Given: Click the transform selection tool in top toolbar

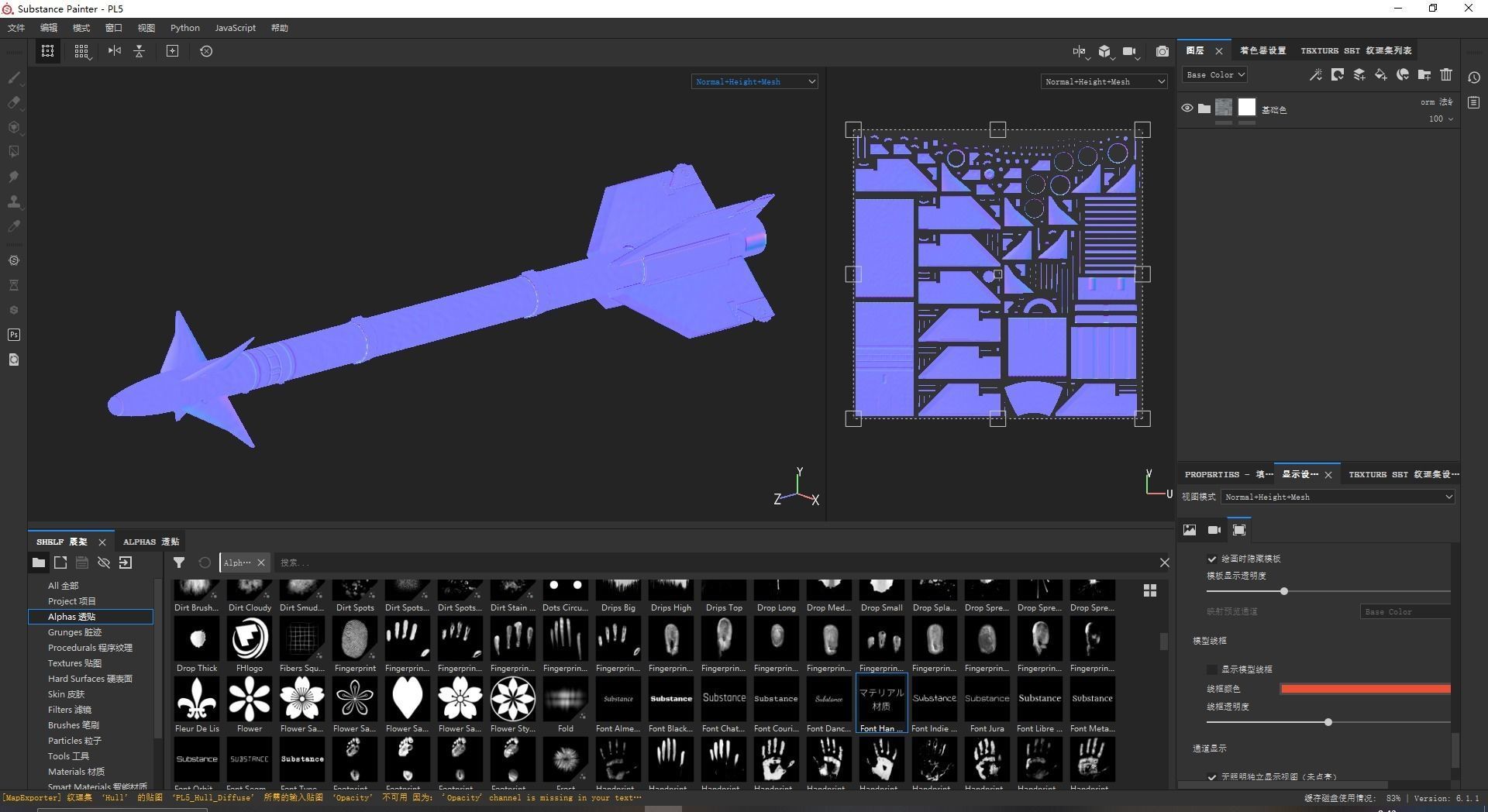Looking at the screenshot, I should 48,51.
